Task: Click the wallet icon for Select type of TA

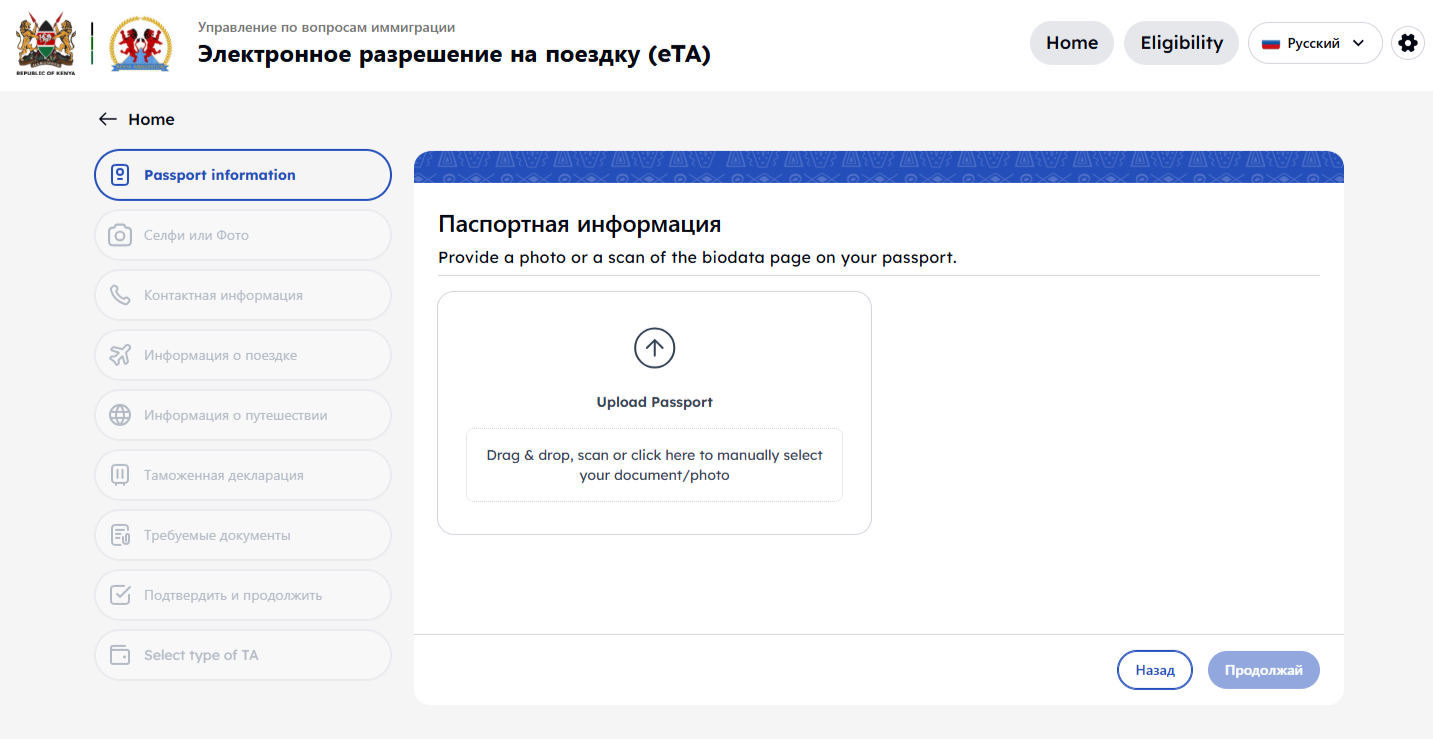Action: tap(120, 655)
